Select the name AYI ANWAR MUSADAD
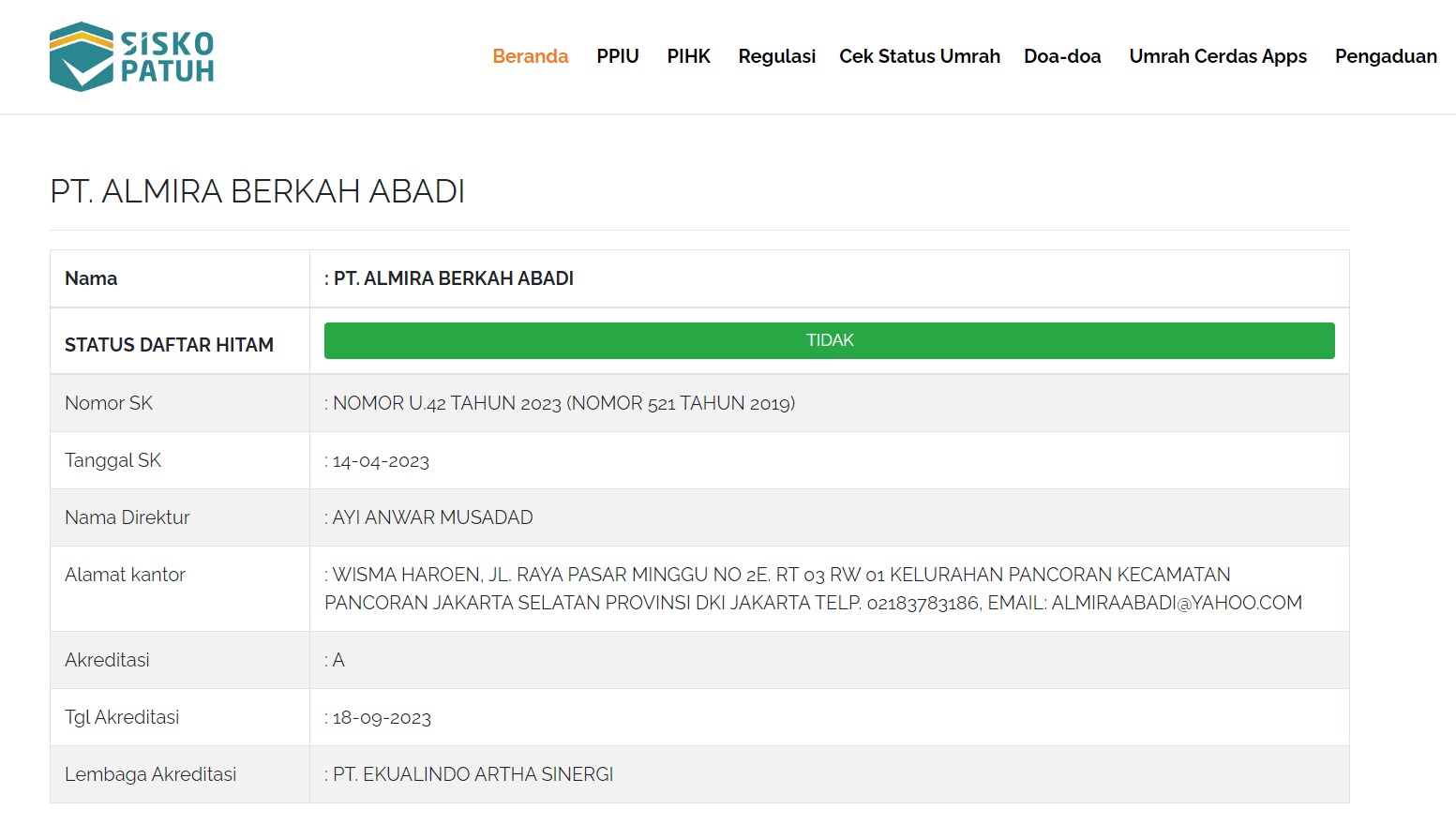Viewport: 1456px width, 824px height. (x=433, y=517)
